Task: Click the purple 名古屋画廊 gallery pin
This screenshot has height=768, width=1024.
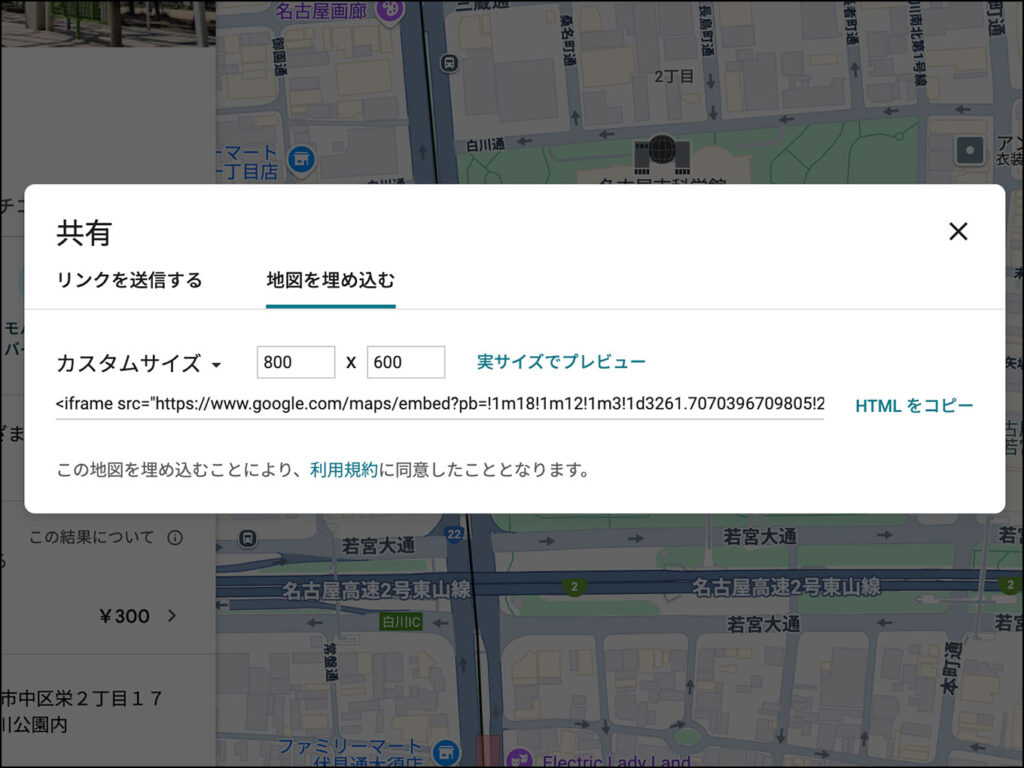Action: coord(390,11)
